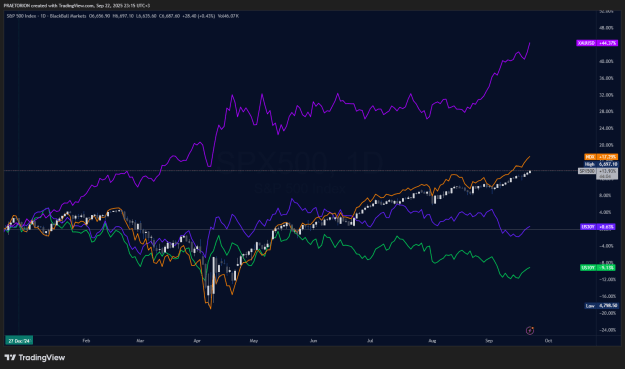The width and height of the screenshot is (625, 369).
Task: Click the 27 Dec '24 date marker
Action: point(19,341)
